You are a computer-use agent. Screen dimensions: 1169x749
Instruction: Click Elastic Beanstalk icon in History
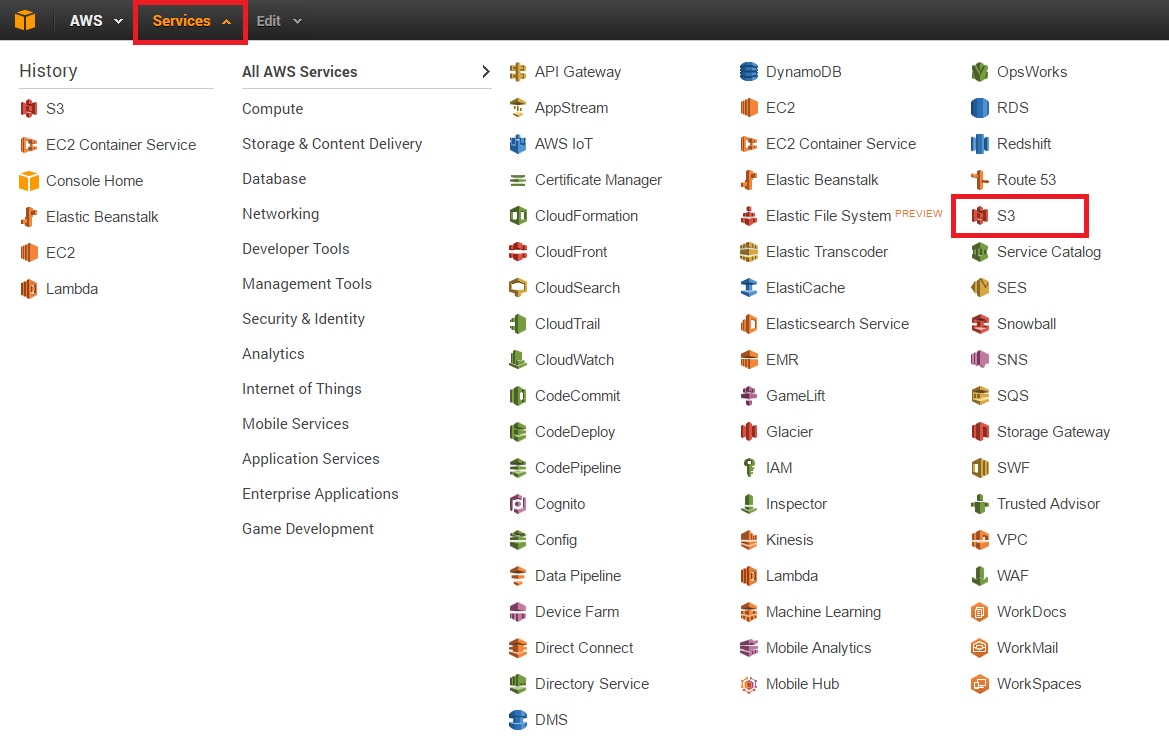tap(28, 217)
